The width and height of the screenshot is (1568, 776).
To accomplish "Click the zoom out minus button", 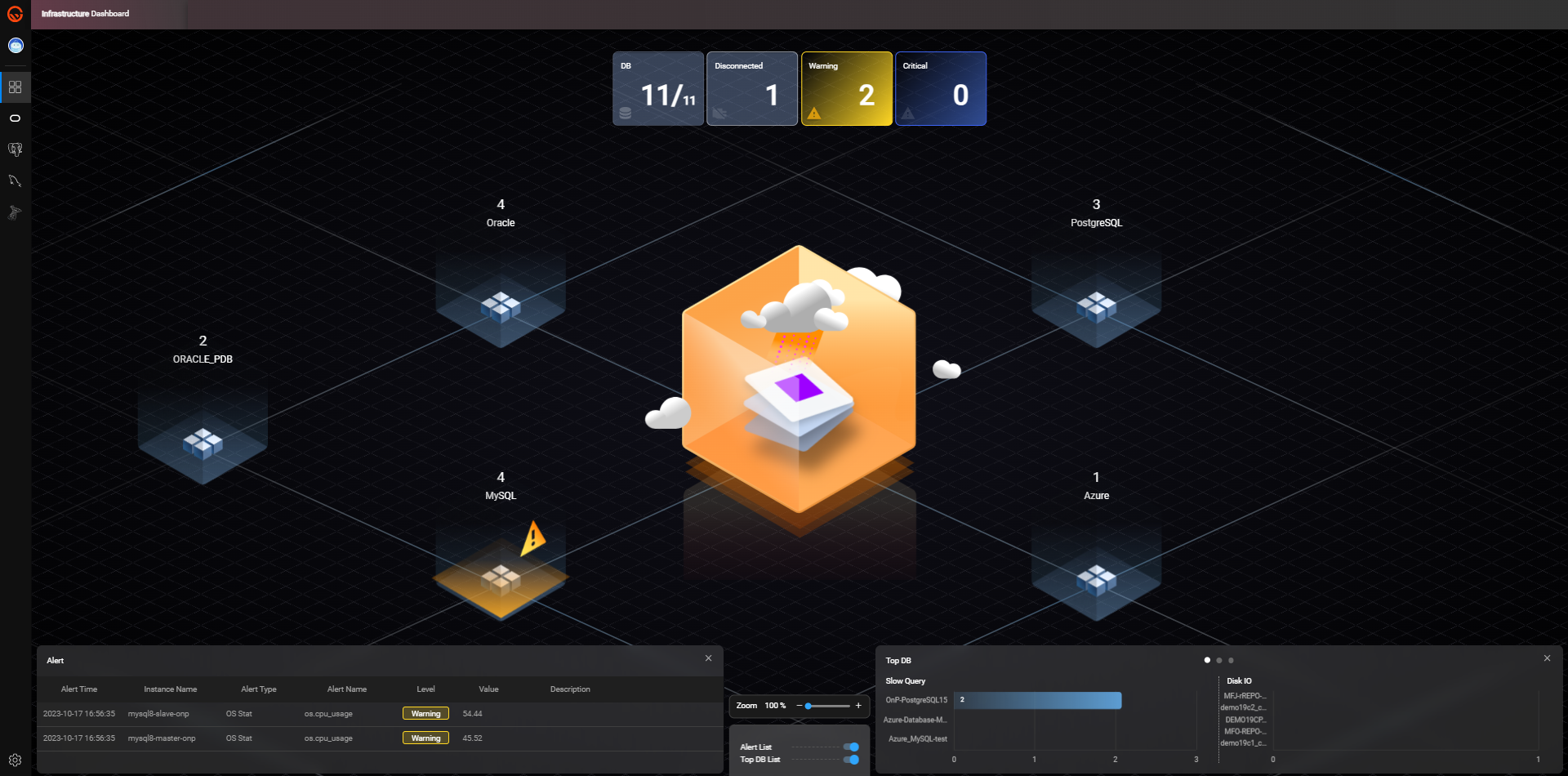I will (799, 706).
